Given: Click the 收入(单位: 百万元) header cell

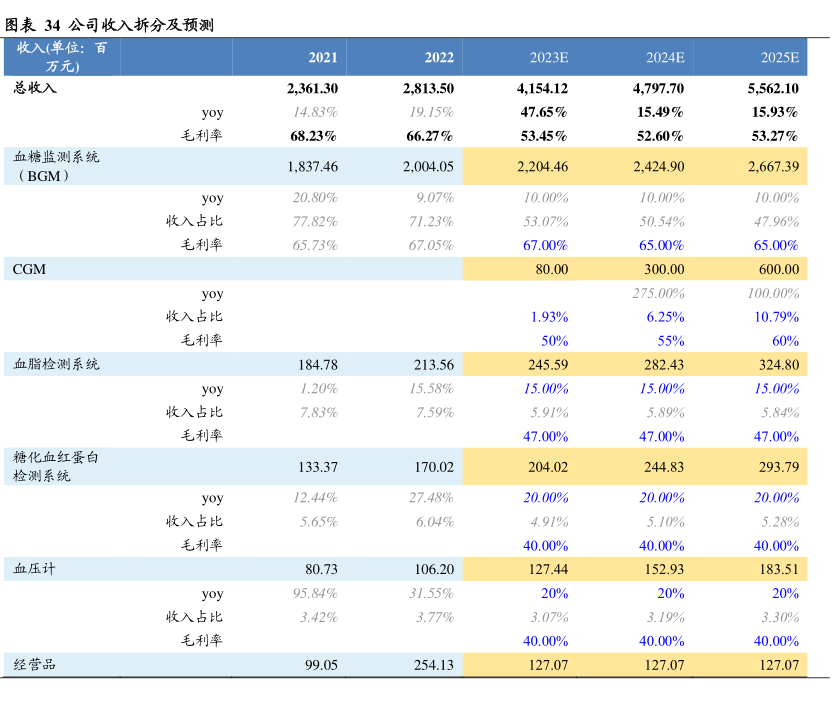Looking at the screenshot, I should 61,58.
